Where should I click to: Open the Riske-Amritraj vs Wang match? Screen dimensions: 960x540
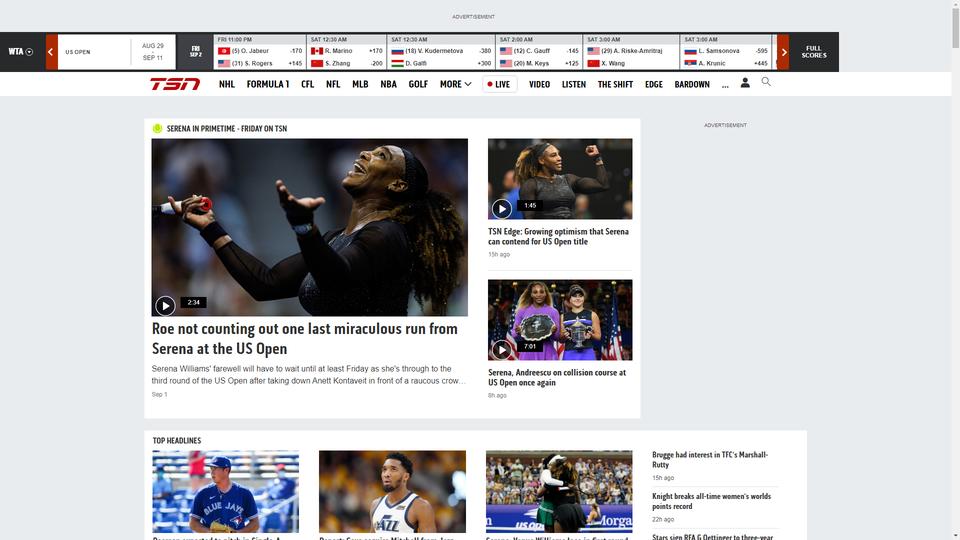tap(631, 52)
